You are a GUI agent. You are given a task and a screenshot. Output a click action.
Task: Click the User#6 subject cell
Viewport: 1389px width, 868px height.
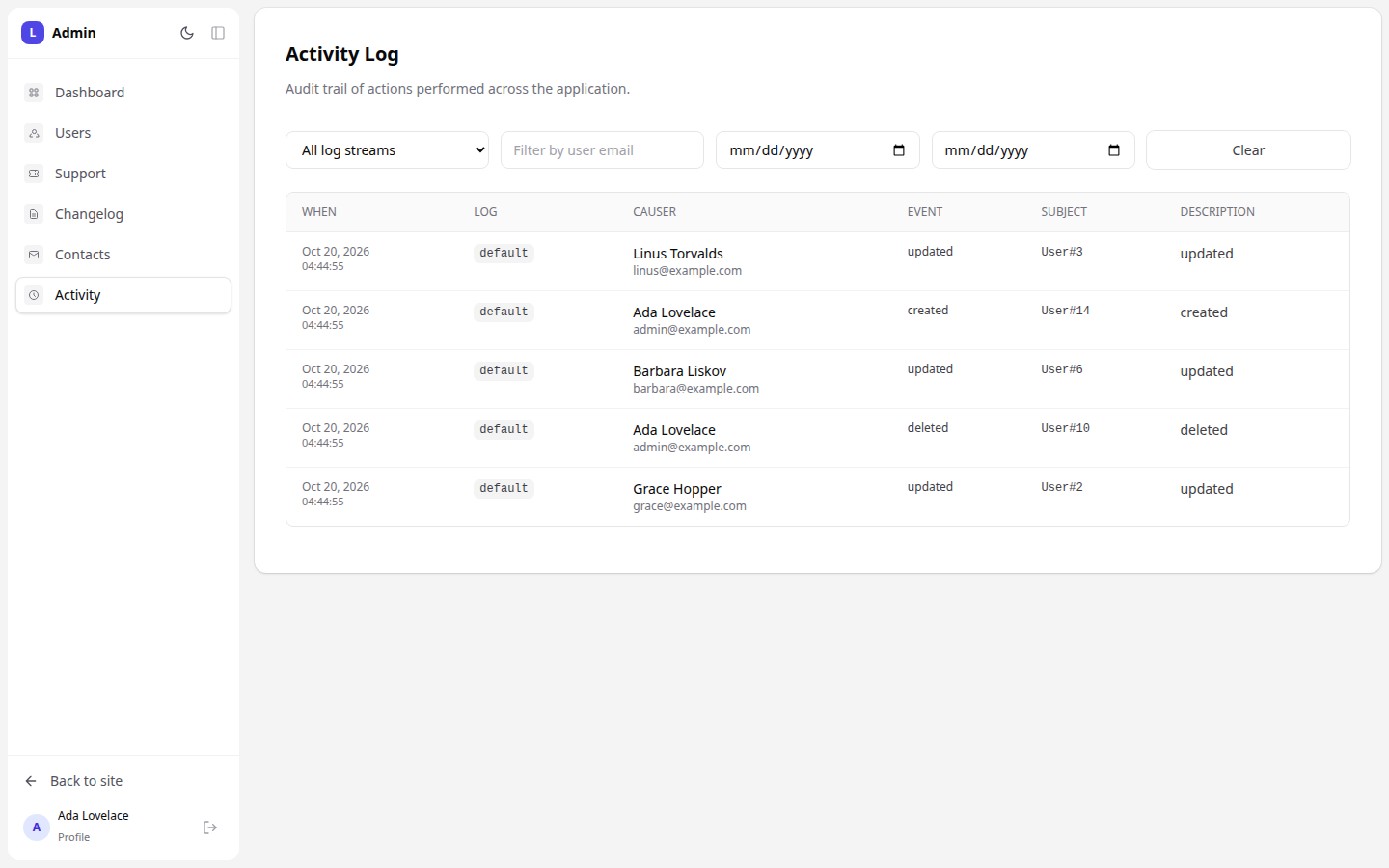[x=1062, y=369]
